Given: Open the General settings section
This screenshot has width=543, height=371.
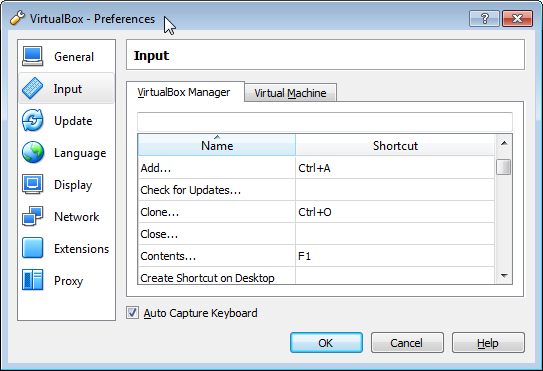Looking at the screenshot, I should 66,56.
